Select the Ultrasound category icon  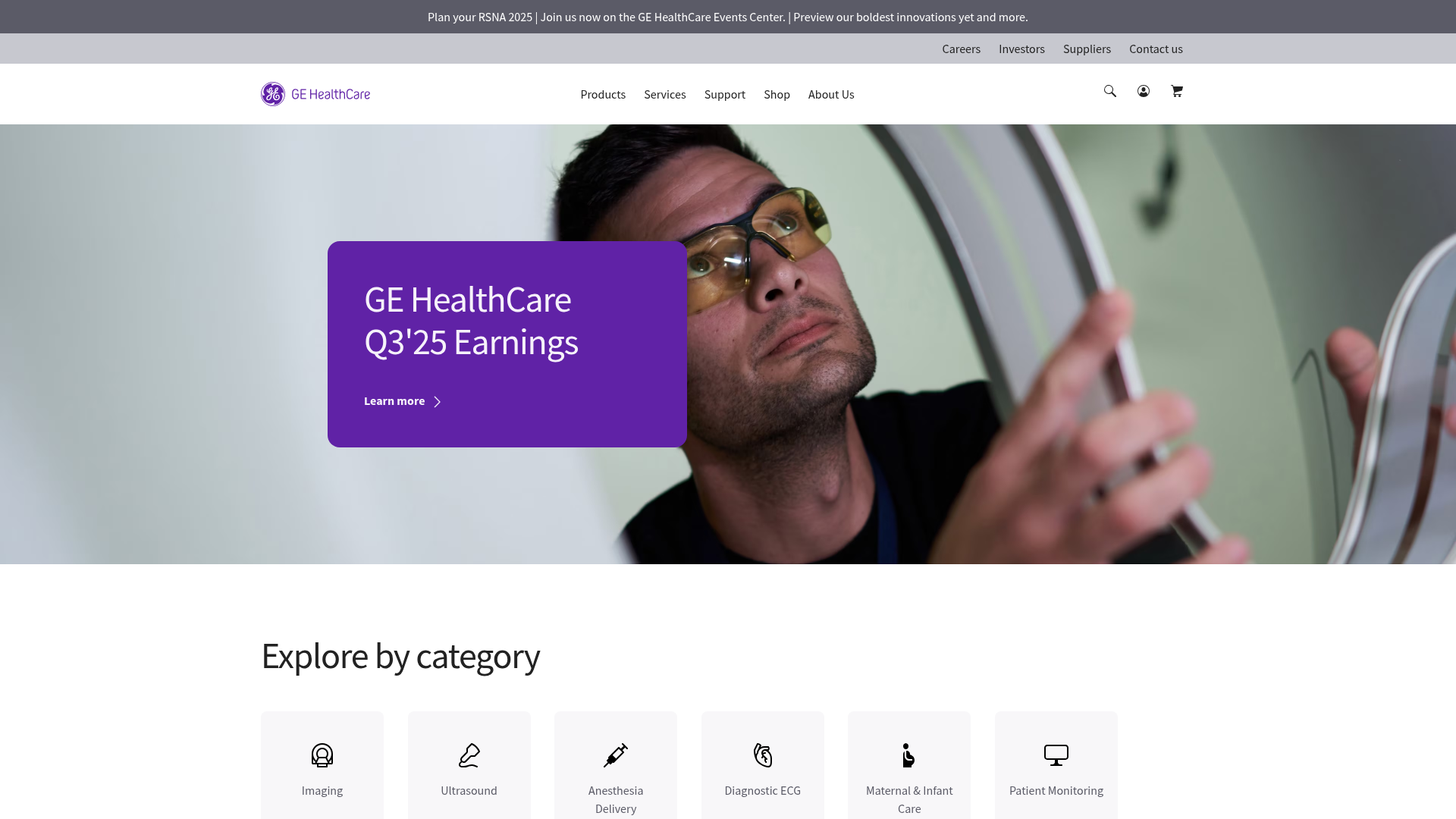pyautogui.click(x=469, y=755)
